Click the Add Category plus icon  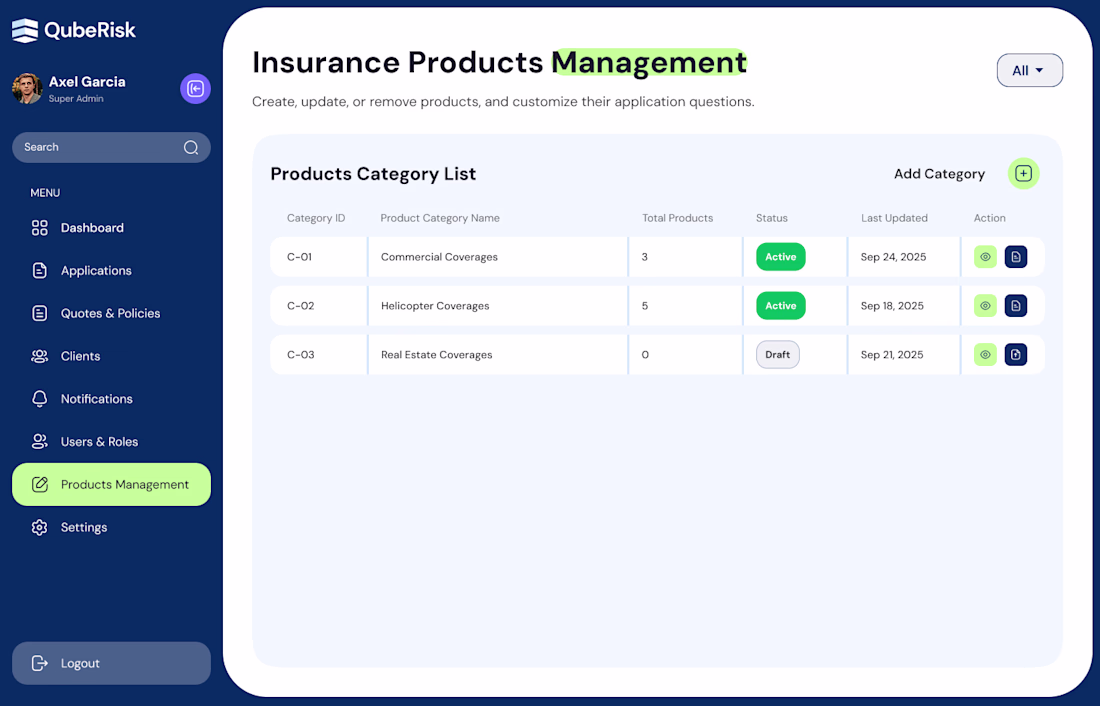tap(1024, 173)
